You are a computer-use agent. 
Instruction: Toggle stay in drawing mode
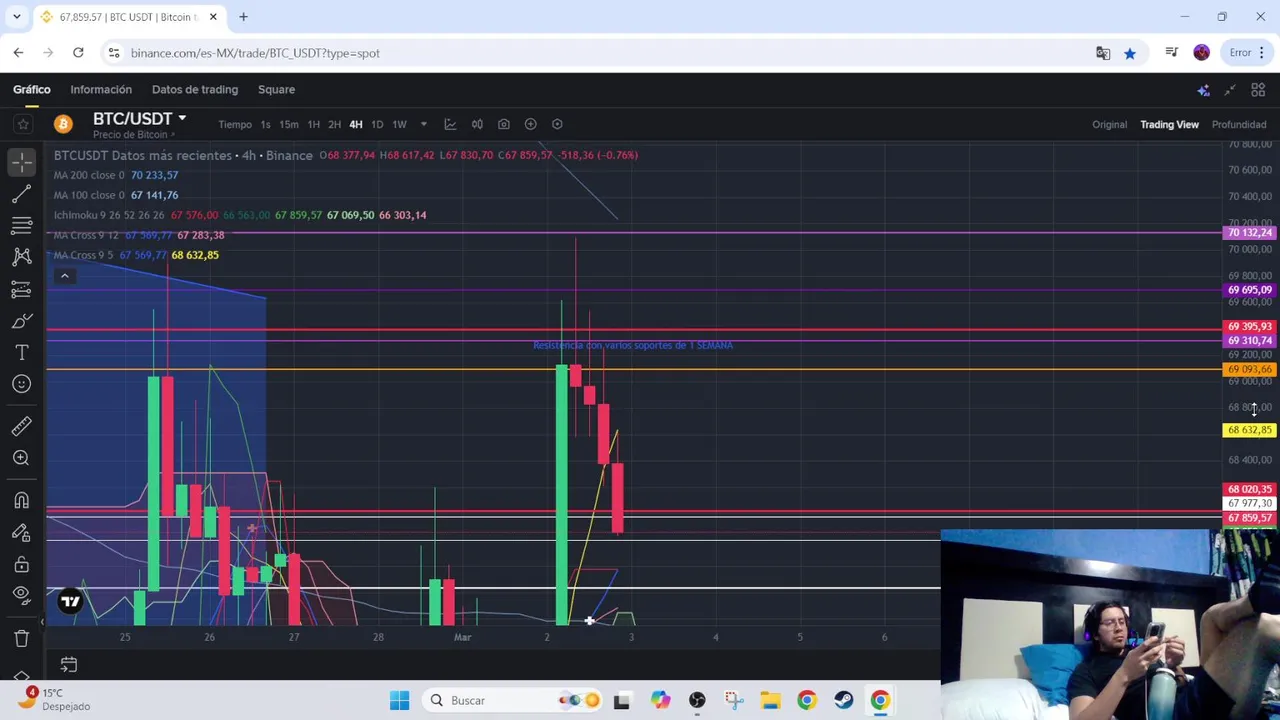[x=21, y=533]
